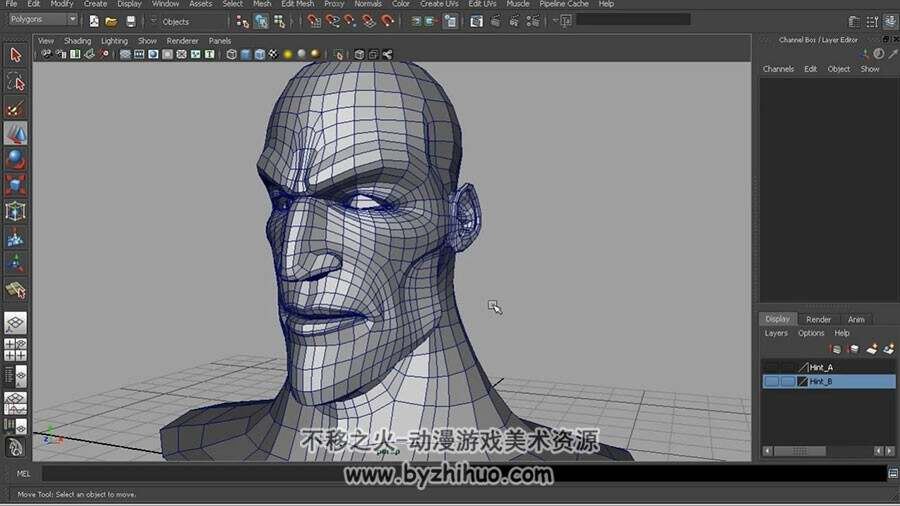Open layer editor Options menu
This screenshot has width=900, height=506.
click(810, 333)
